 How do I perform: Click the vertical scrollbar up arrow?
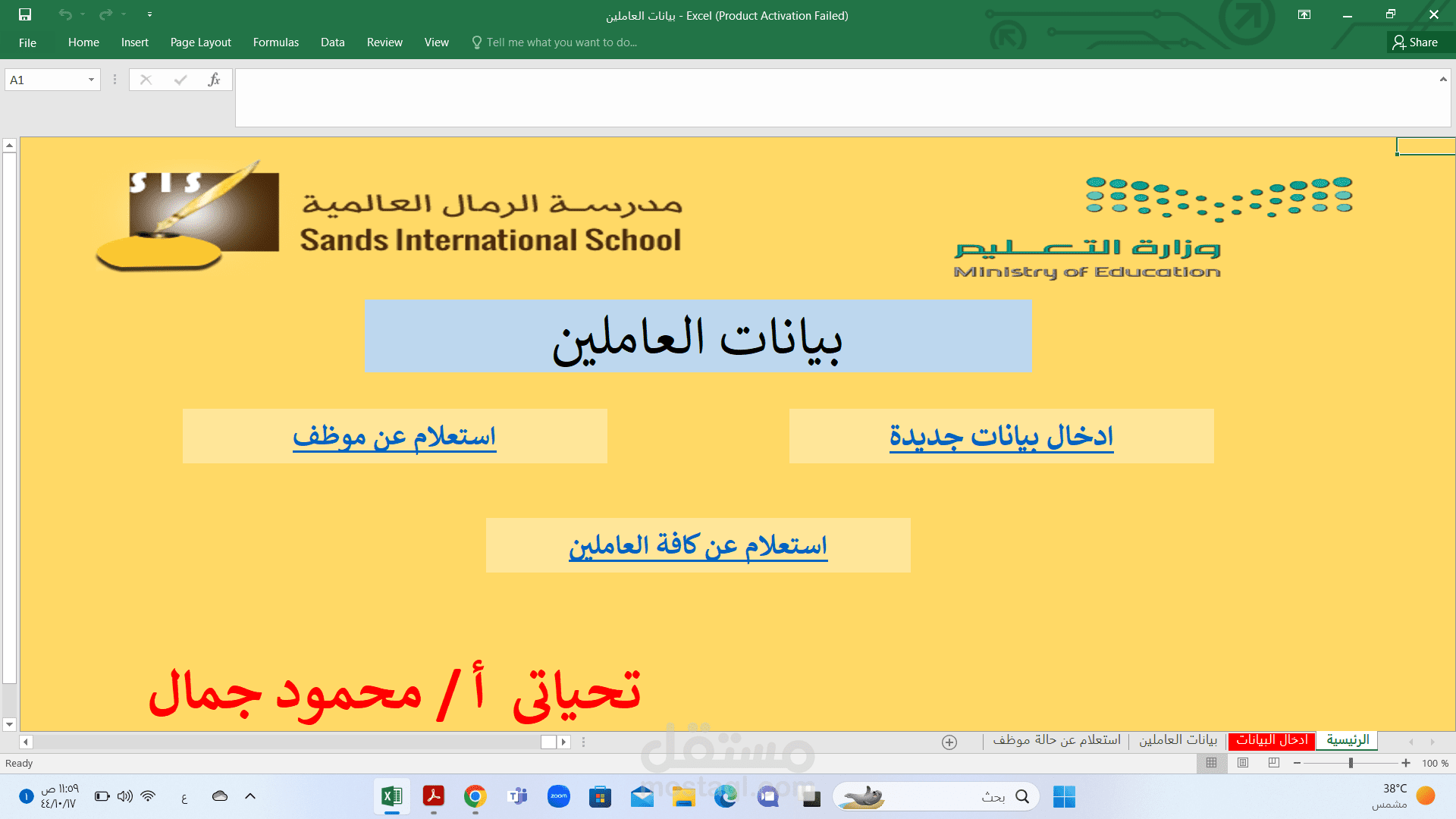click(9, 145)
